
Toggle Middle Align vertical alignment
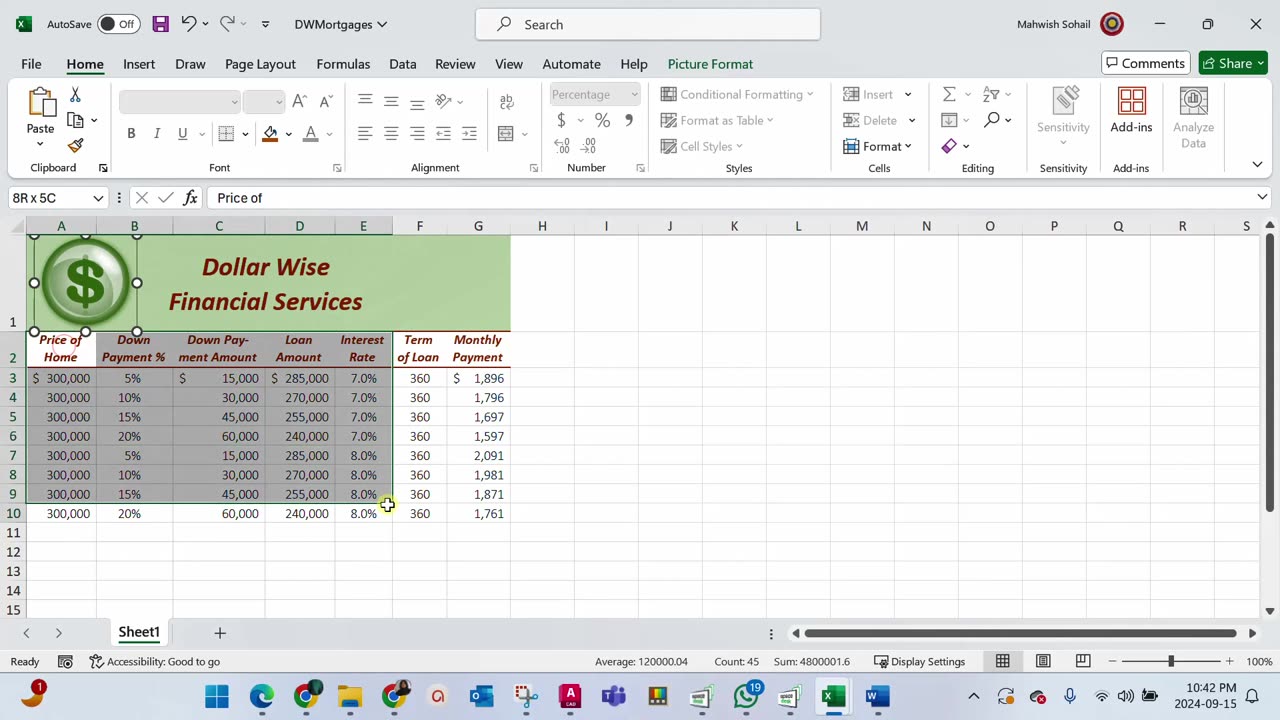tap(391, 101)
